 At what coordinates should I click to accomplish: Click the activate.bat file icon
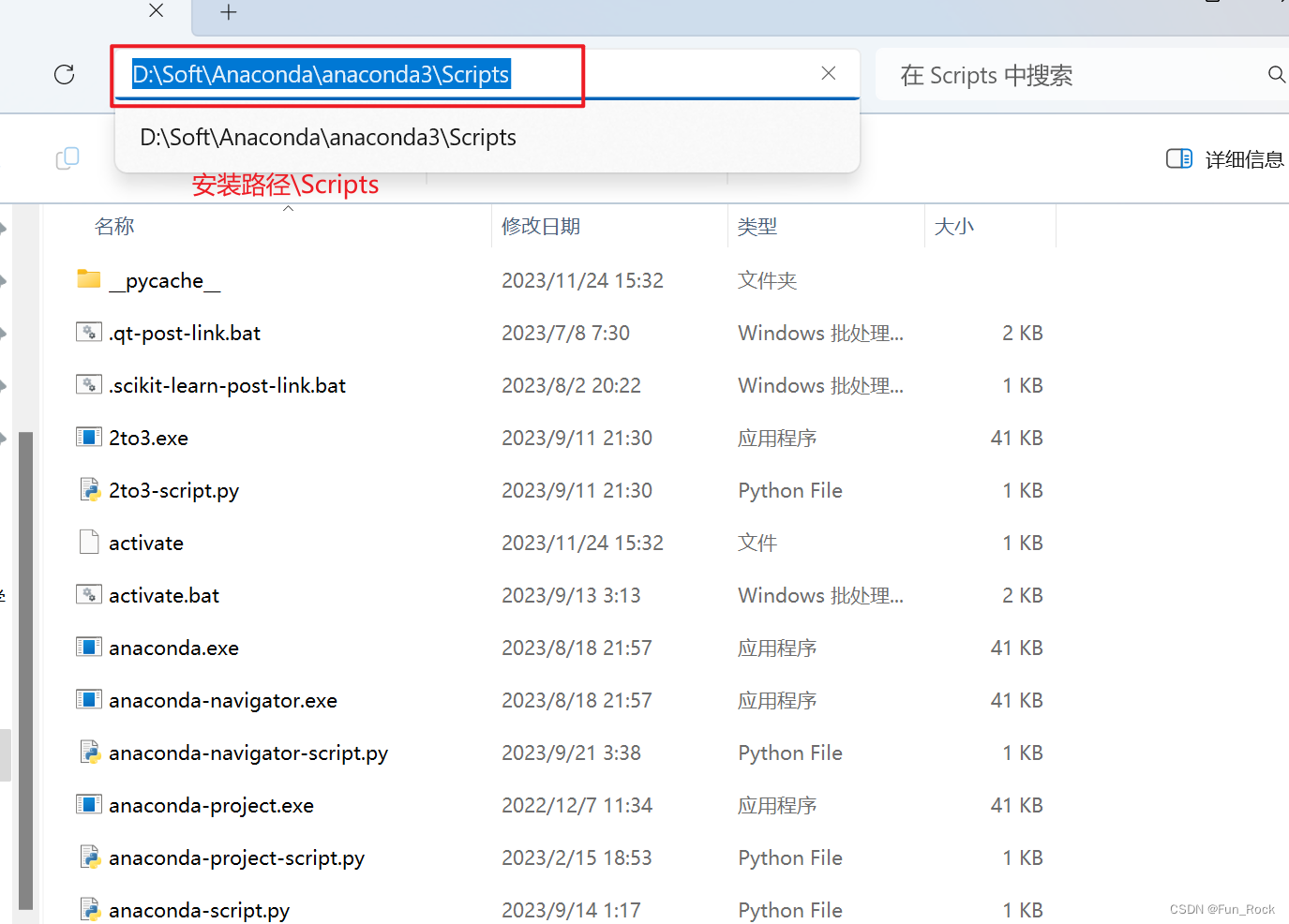[x=89, y=594]
